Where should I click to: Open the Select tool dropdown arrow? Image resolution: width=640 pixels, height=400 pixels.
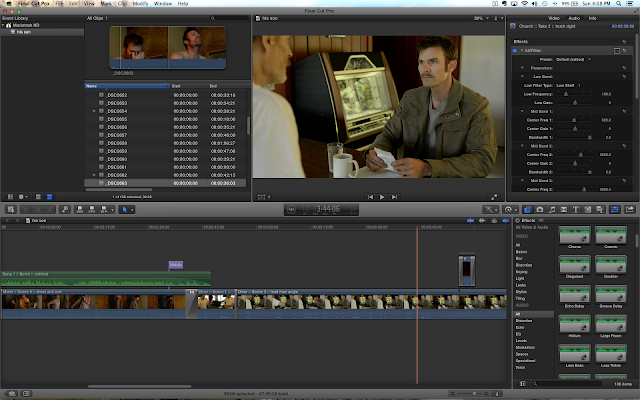point(132,210)
